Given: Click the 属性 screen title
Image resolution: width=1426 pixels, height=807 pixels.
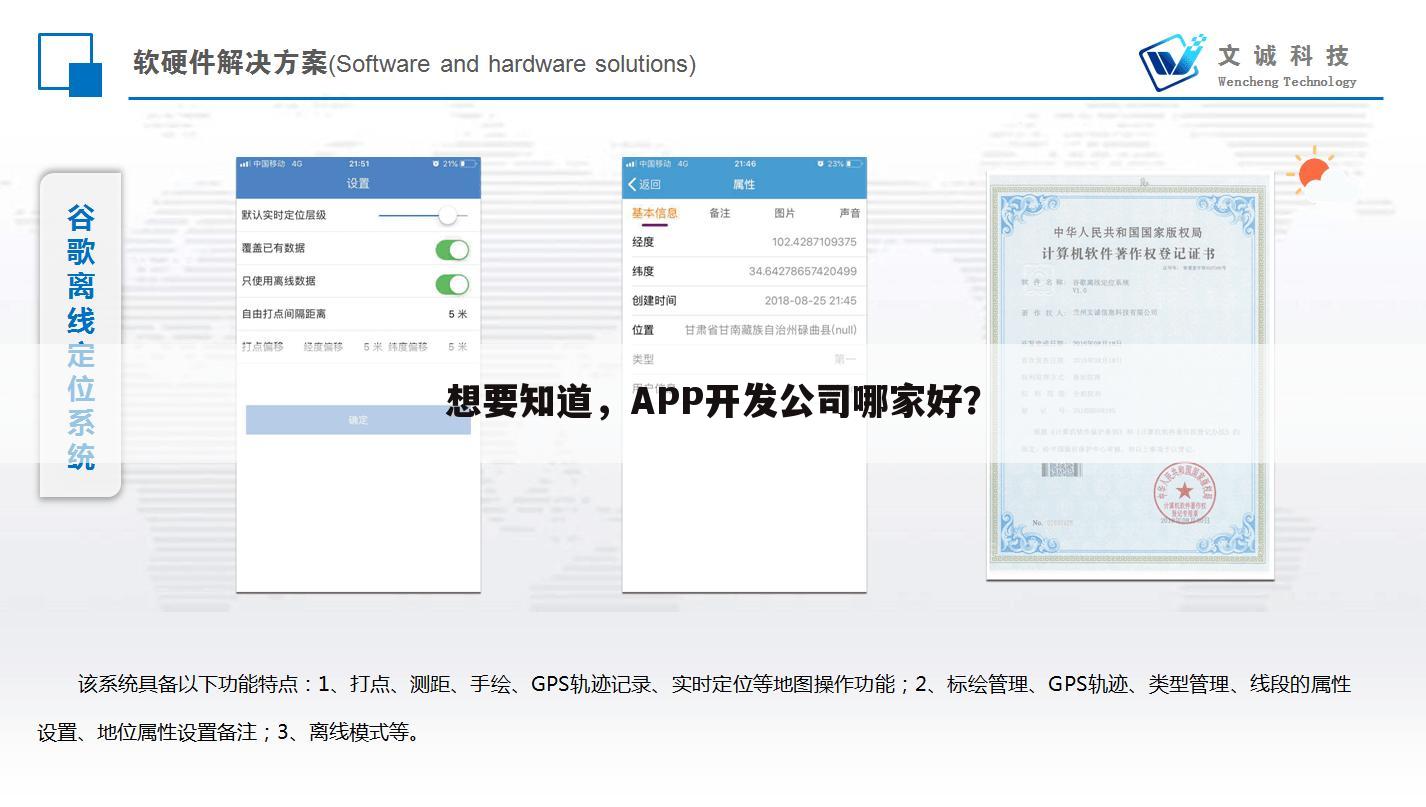Looking at the screenshot, I should tap(744, 184).
